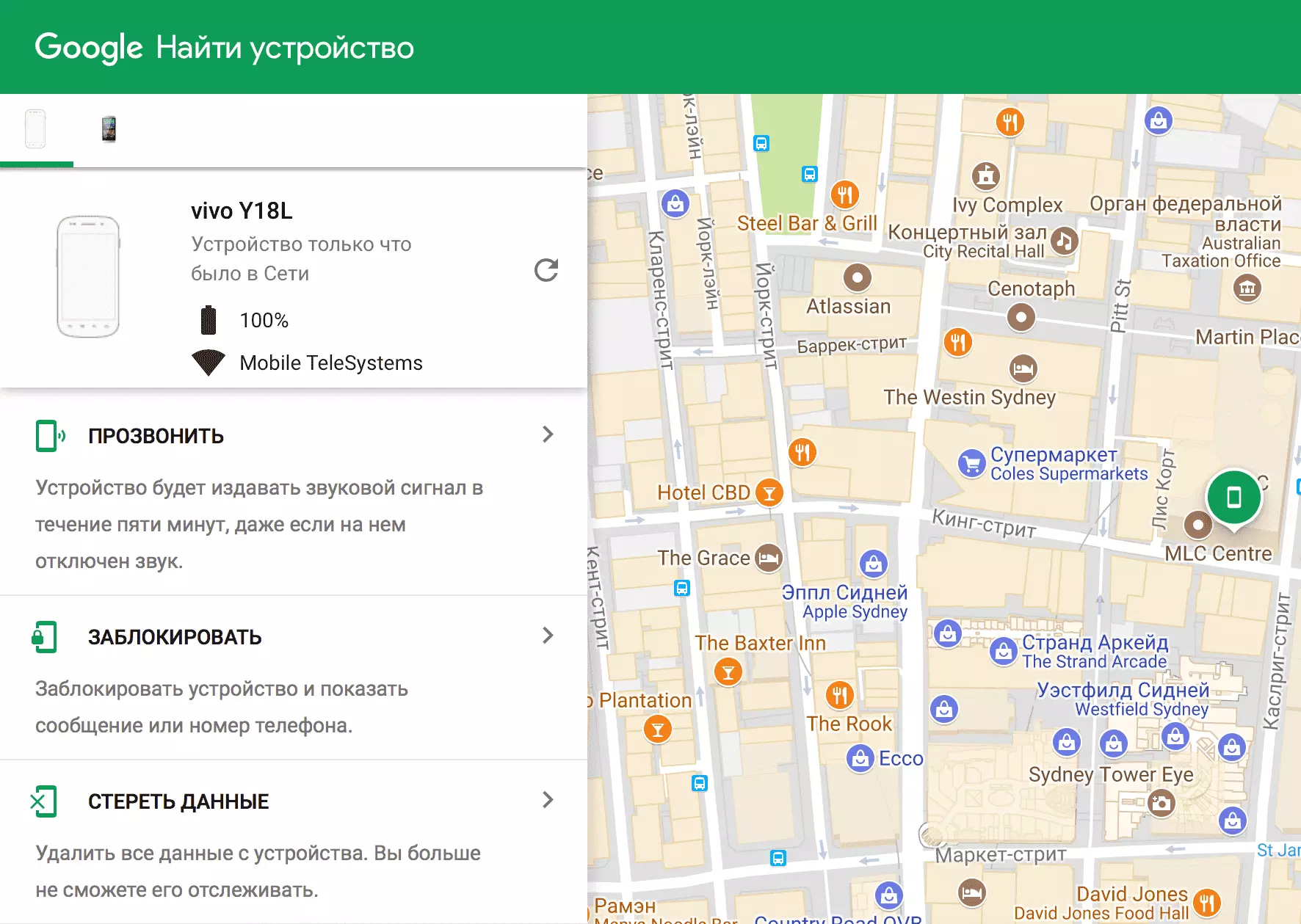
Task: Click the Sydney Tower Eye map label
Action: click(x=1111, y=774)
